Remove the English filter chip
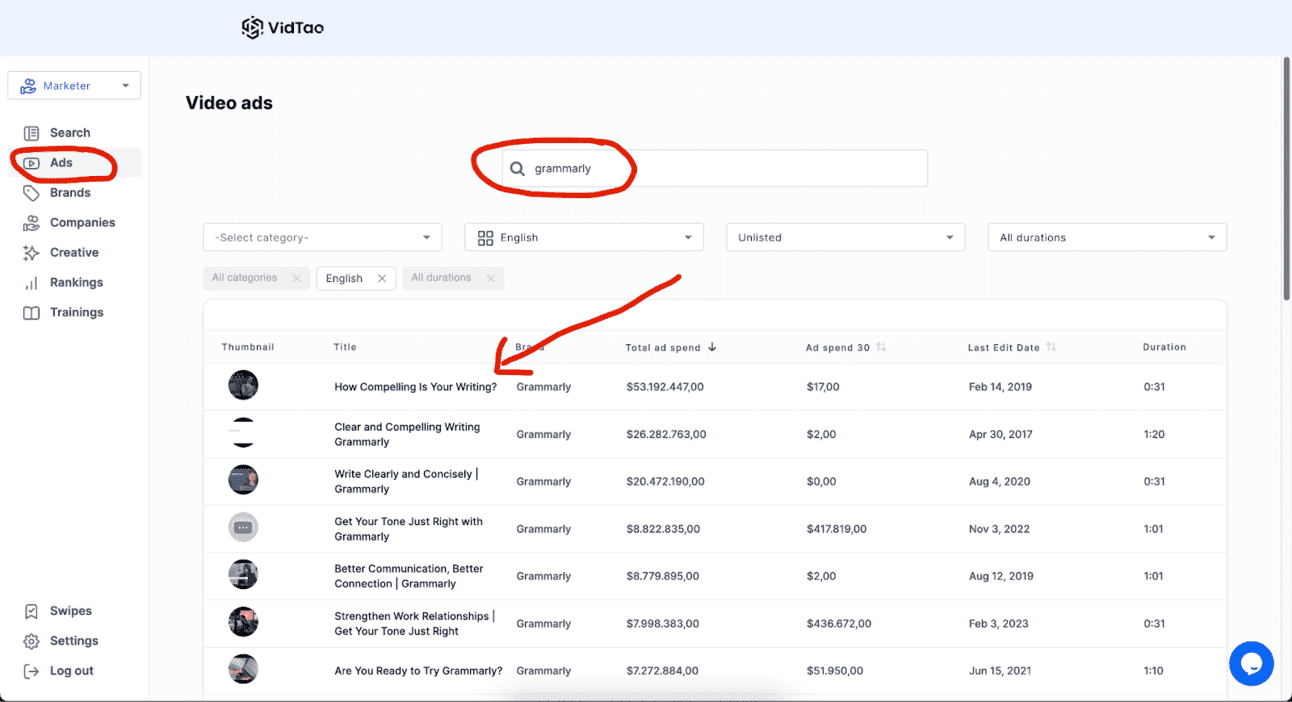The width and height of the screenshot is (1292, 702). point(382,279)
